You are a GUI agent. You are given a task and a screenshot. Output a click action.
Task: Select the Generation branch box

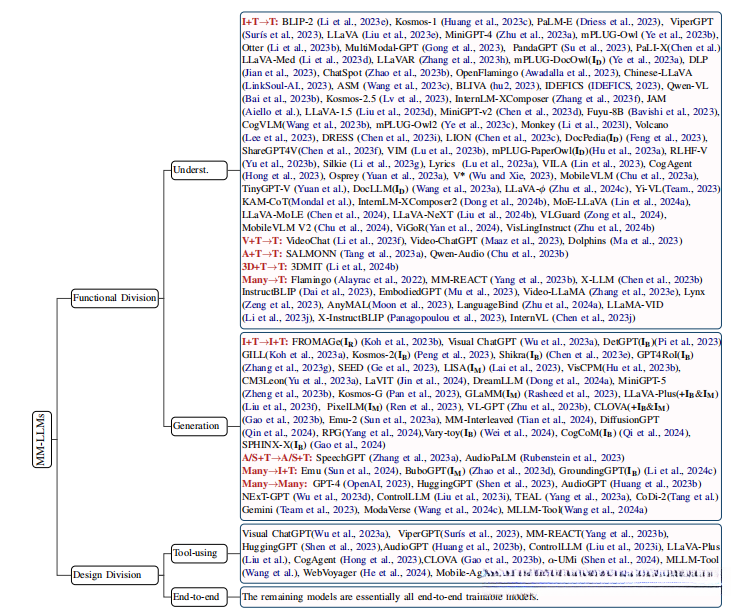coord(199,426)
